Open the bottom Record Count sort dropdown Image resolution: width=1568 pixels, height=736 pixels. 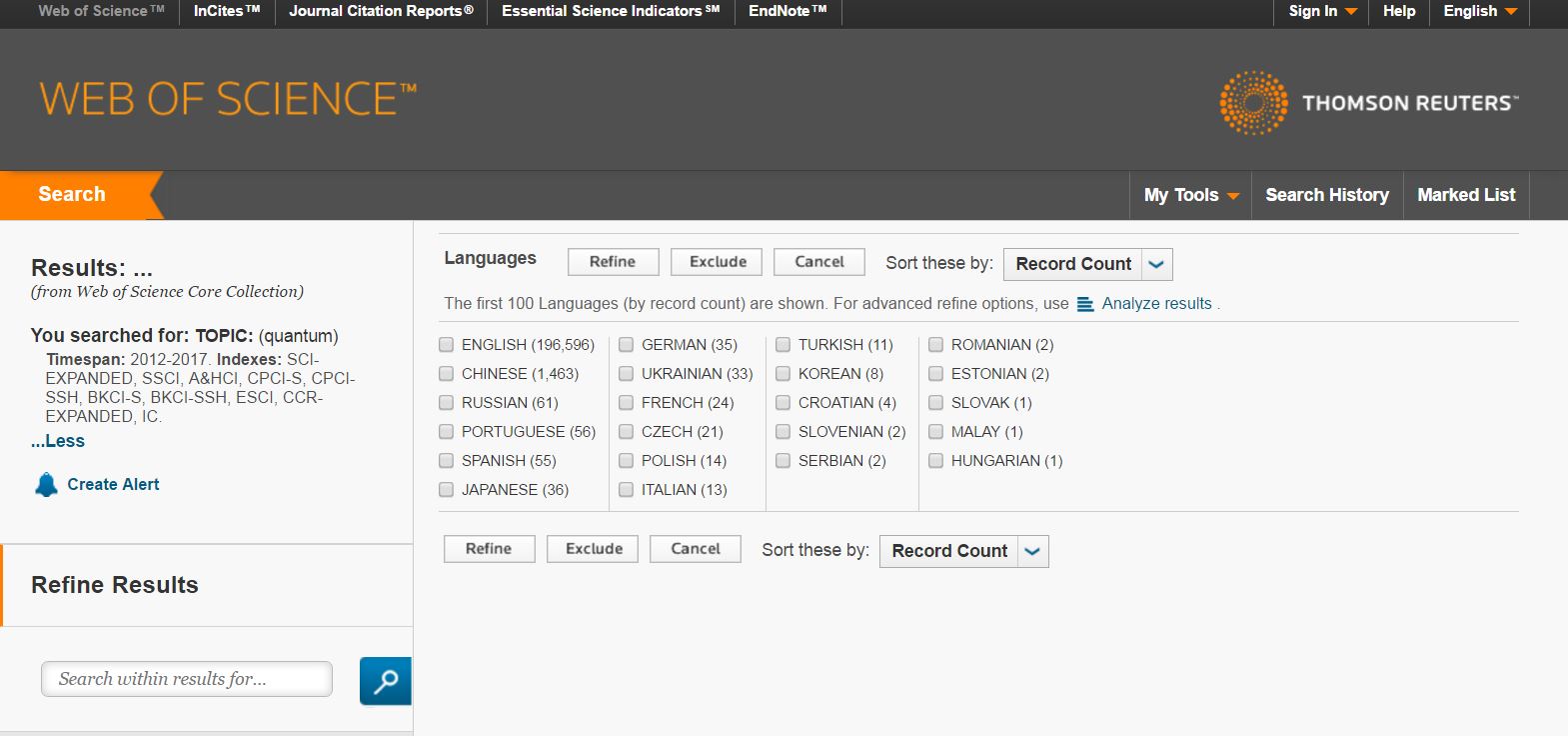coord(963,551)
